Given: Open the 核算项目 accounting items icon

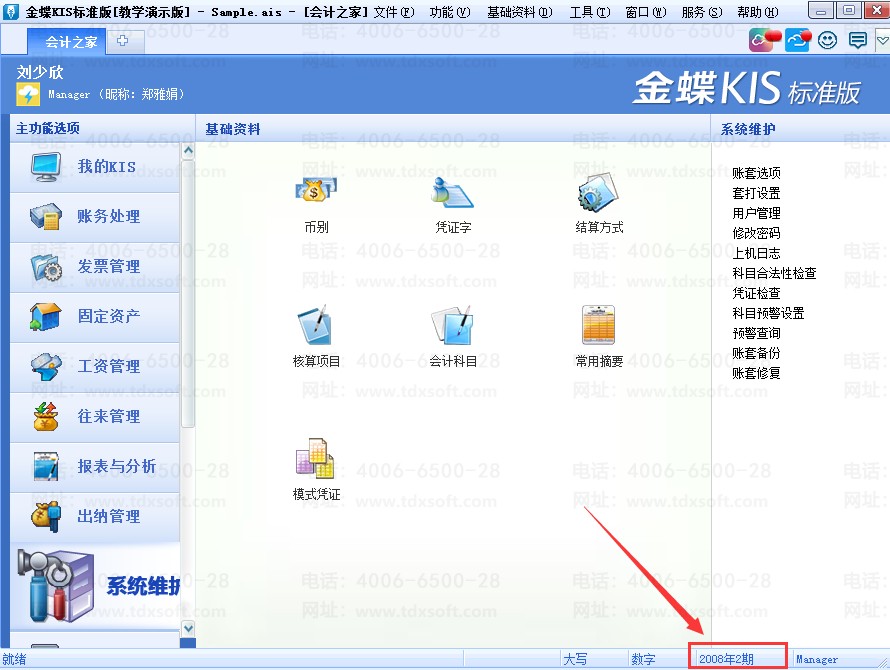Looking at the screenshot, I should pyautogui.click(x=316, y=326).
